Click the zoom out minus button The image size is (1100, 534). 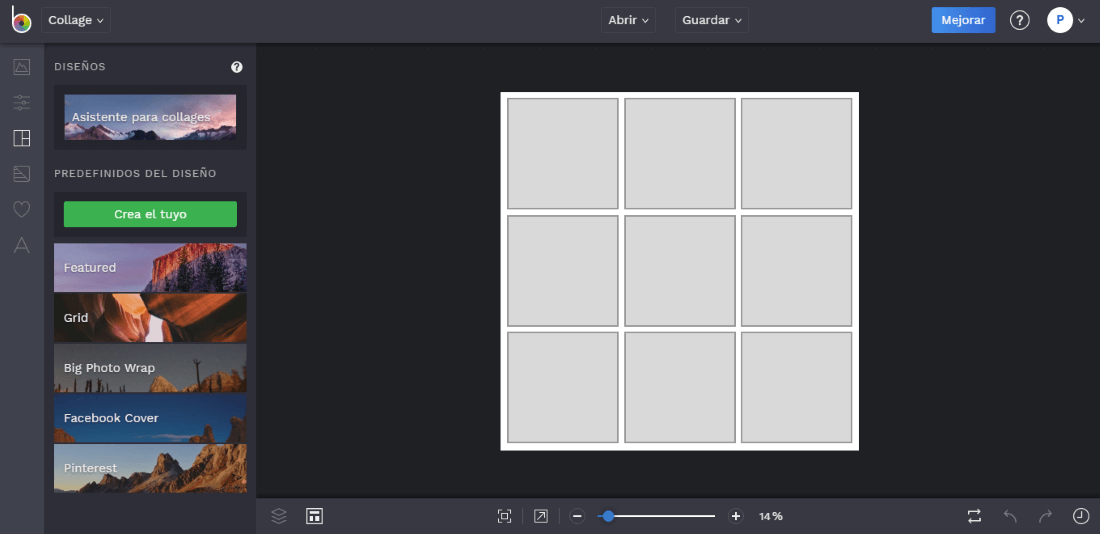[x=577, y=516]
